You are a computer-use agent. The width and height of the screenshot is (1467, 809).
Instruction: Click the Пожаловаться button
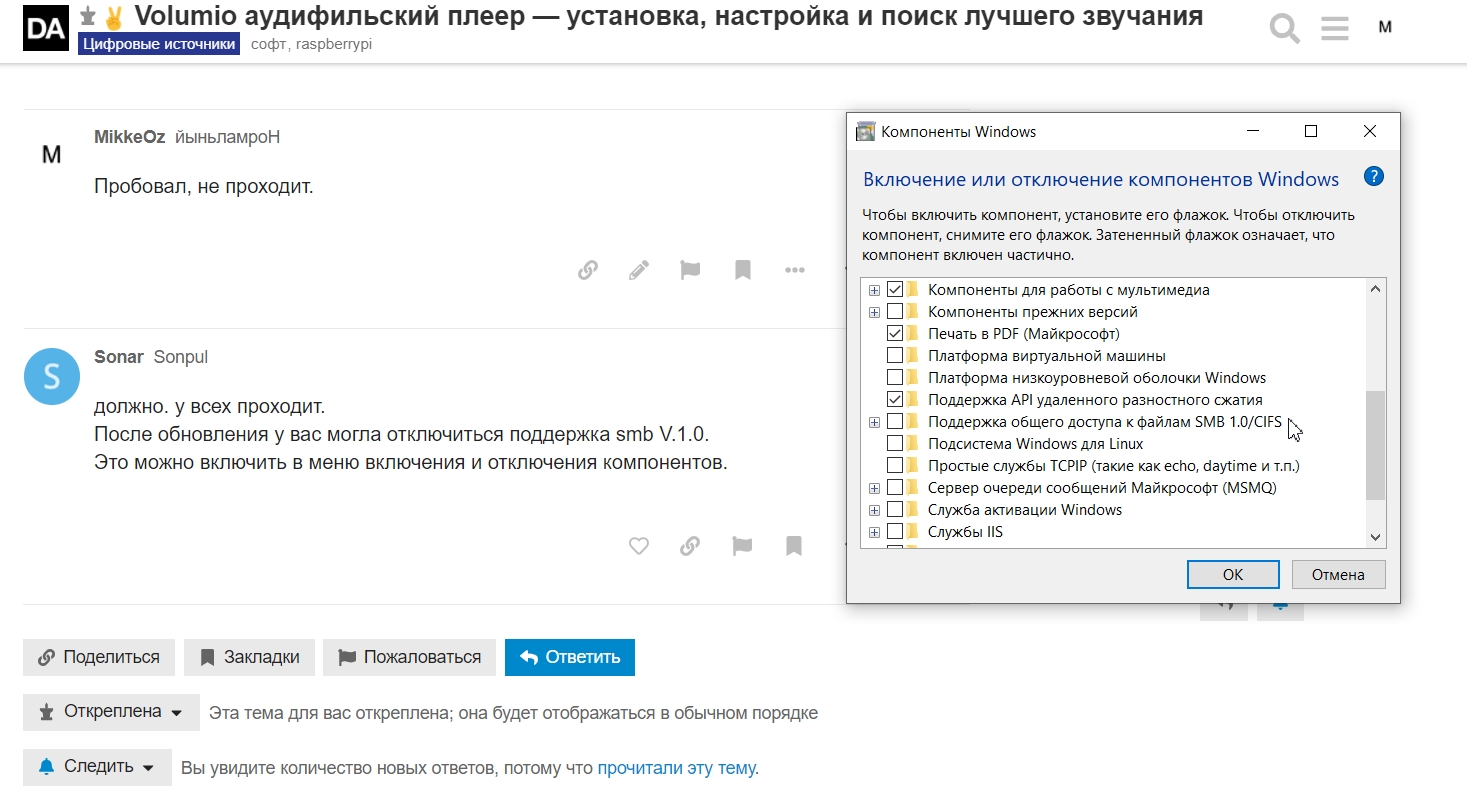pos(409,657)
